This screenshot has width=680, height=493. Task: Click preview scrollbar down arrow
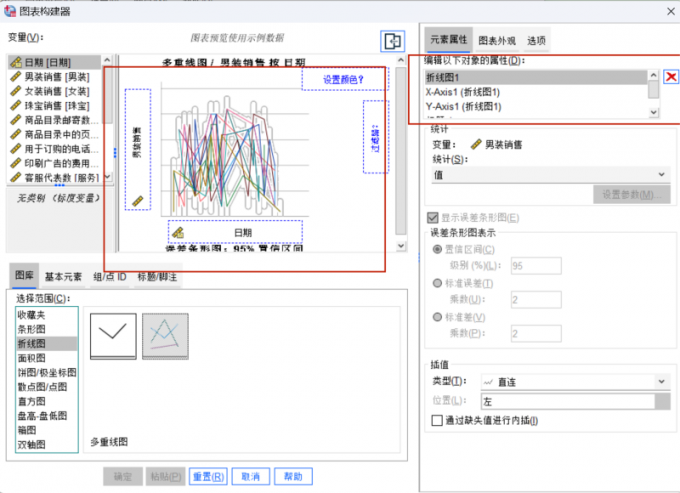[x=401, y=246]
